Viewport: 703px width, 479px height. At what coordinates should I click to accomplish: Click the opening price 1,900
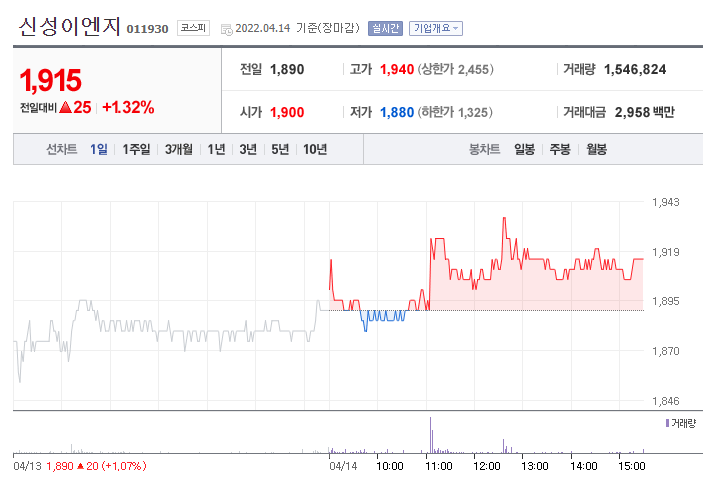(287, 112)
